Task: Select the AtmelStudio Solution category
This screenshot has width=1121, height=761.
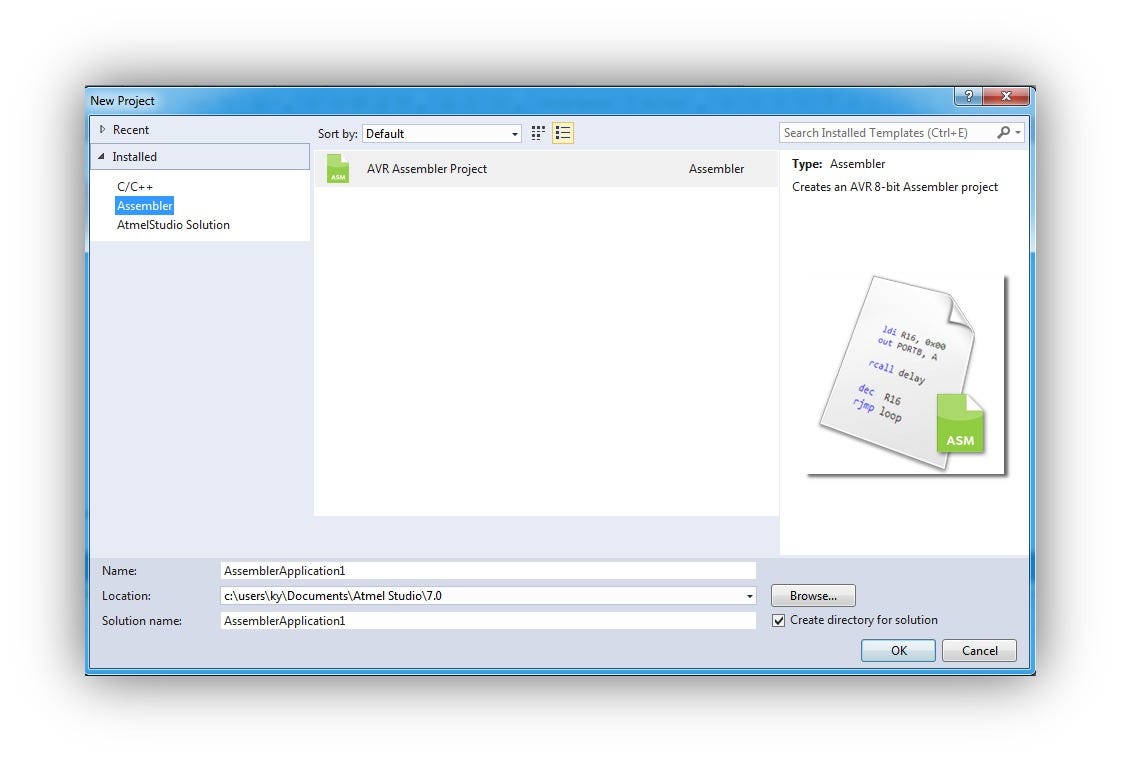Action: point(173,224)
